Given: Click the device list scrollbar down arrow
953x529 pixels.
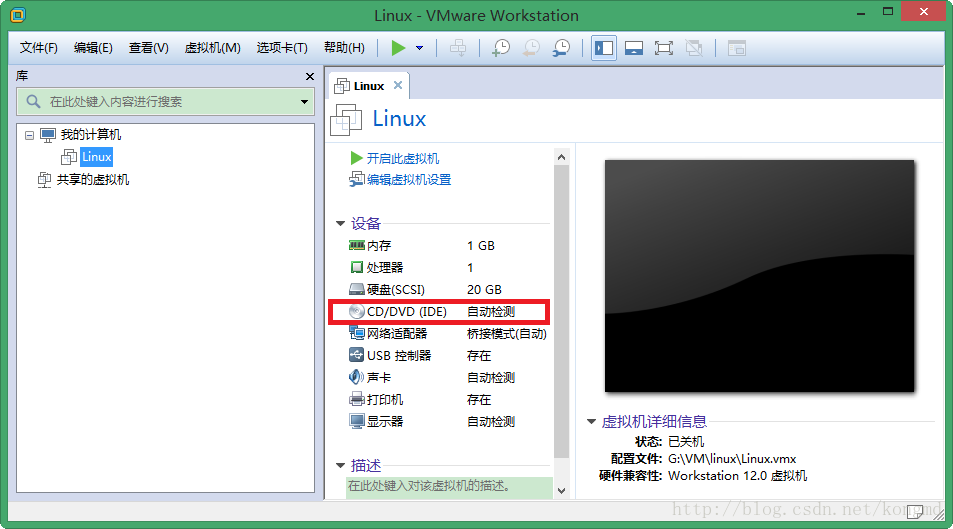Looking at the screenshot, I should coord(562,491).
